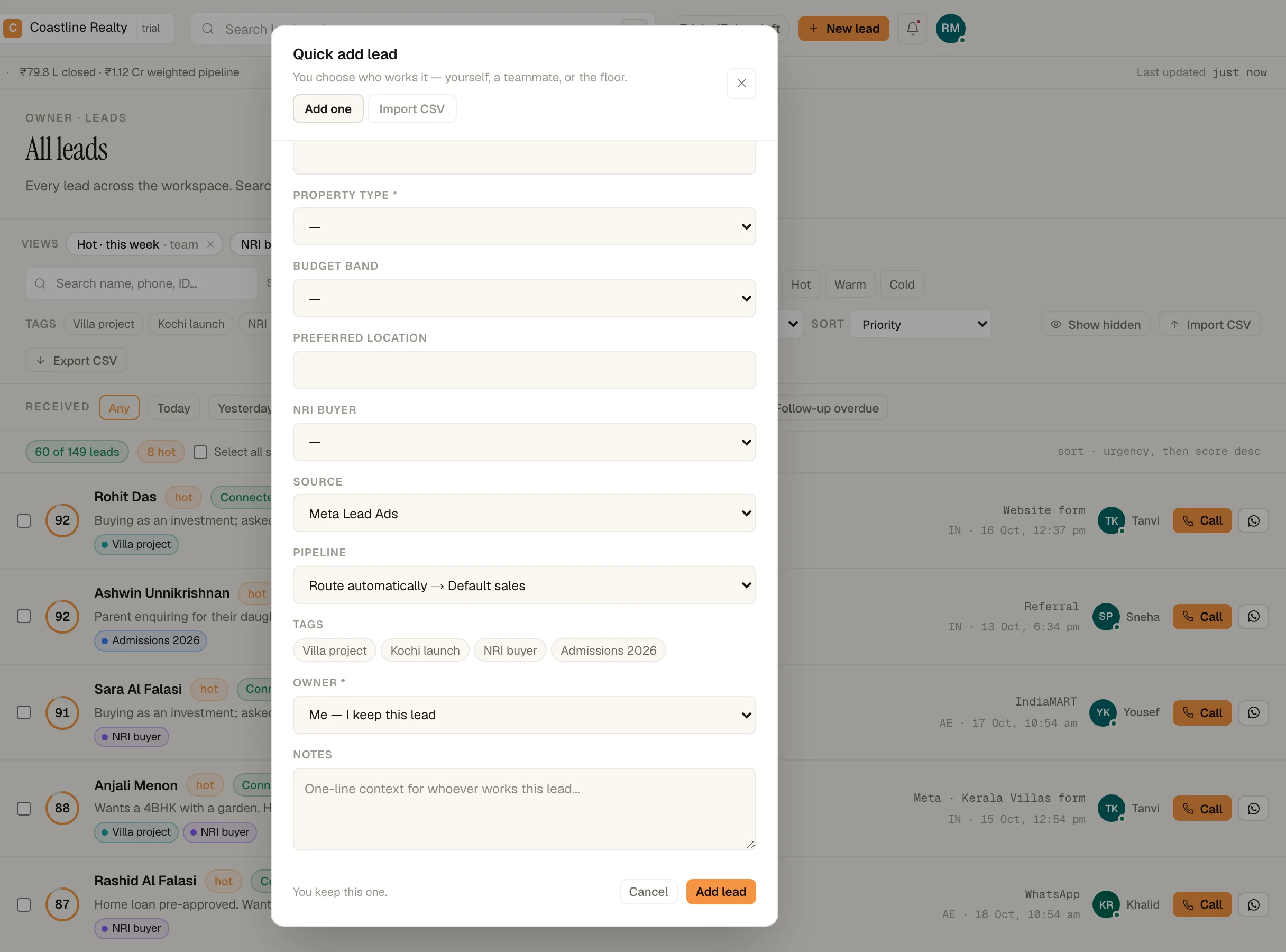Click the Coastline Realty logo icon
Screen dimensions: 1286x952
tap(13, 28)
